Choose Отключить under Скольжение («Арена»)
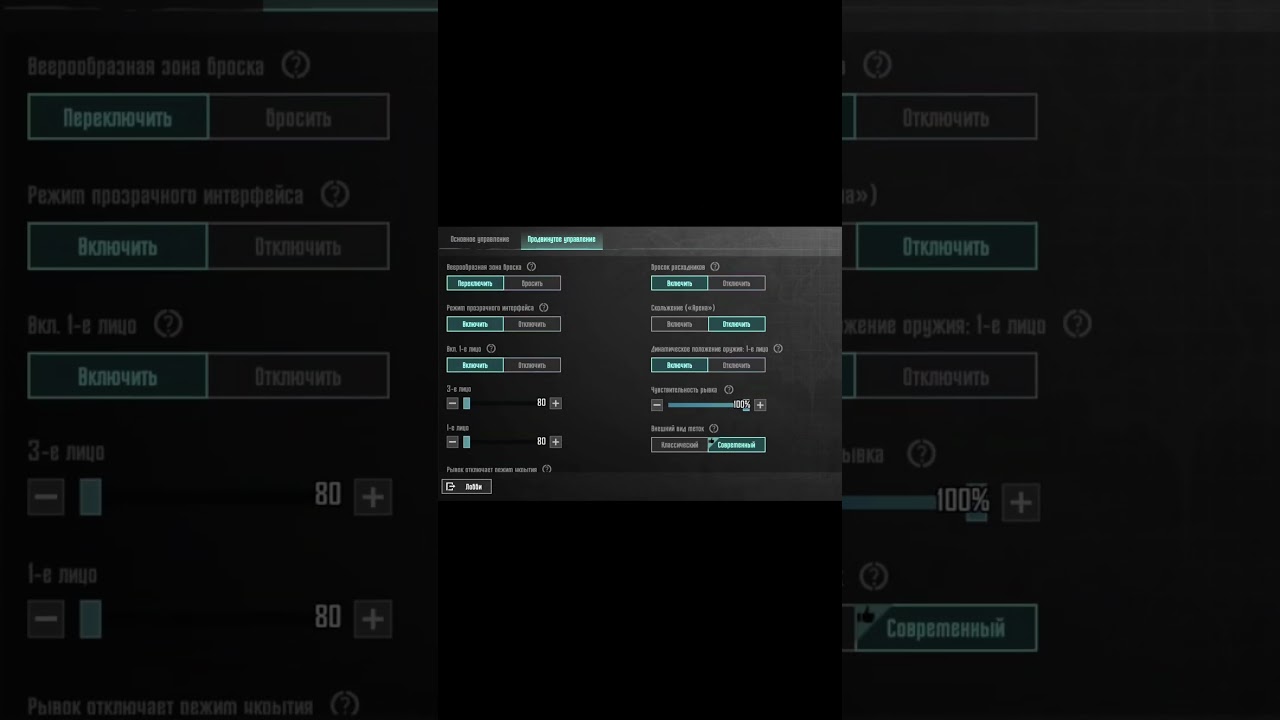 (x=737, y=324)
